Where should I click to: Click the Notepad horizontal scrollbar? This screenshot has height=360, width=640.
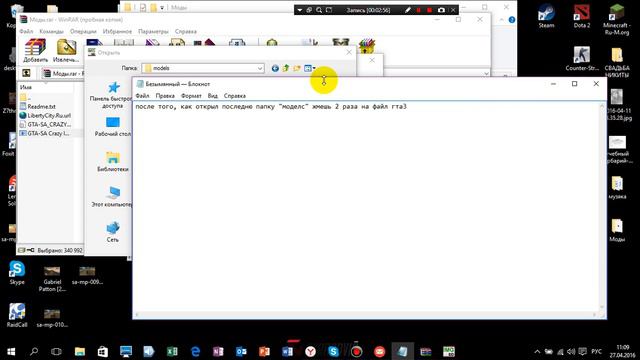(366, 315)
